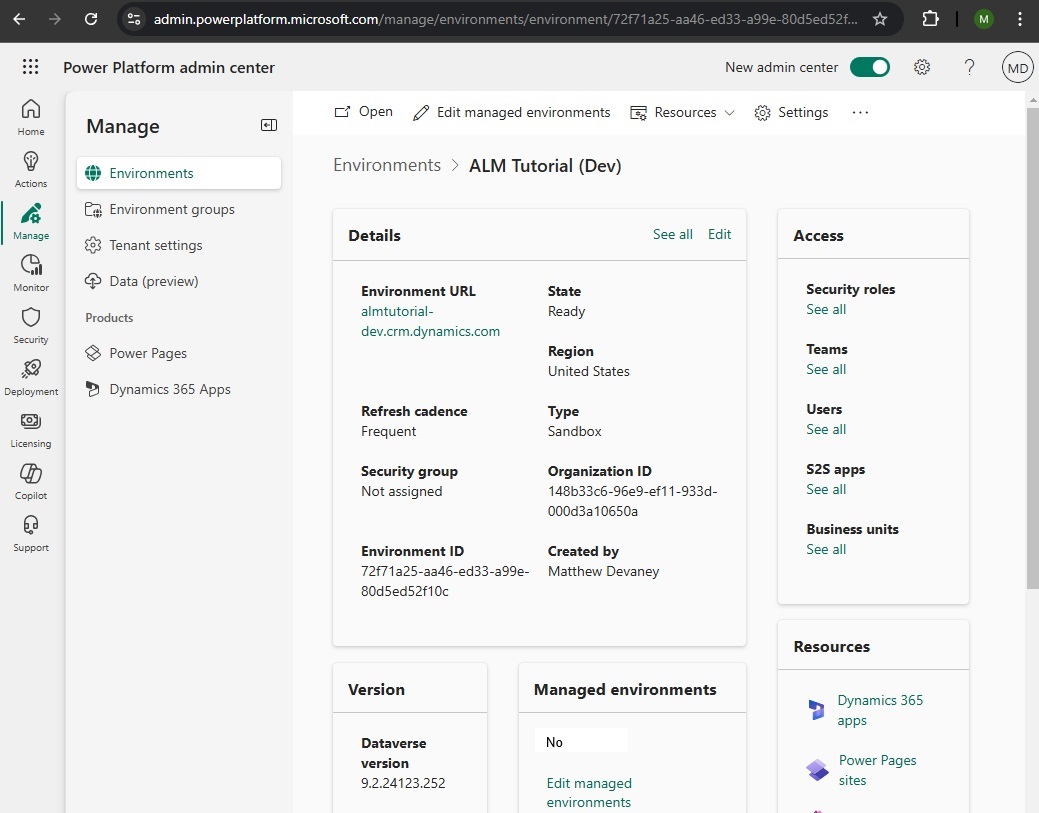
Task: Click browser back arrow
Action: tap(19, 19)
